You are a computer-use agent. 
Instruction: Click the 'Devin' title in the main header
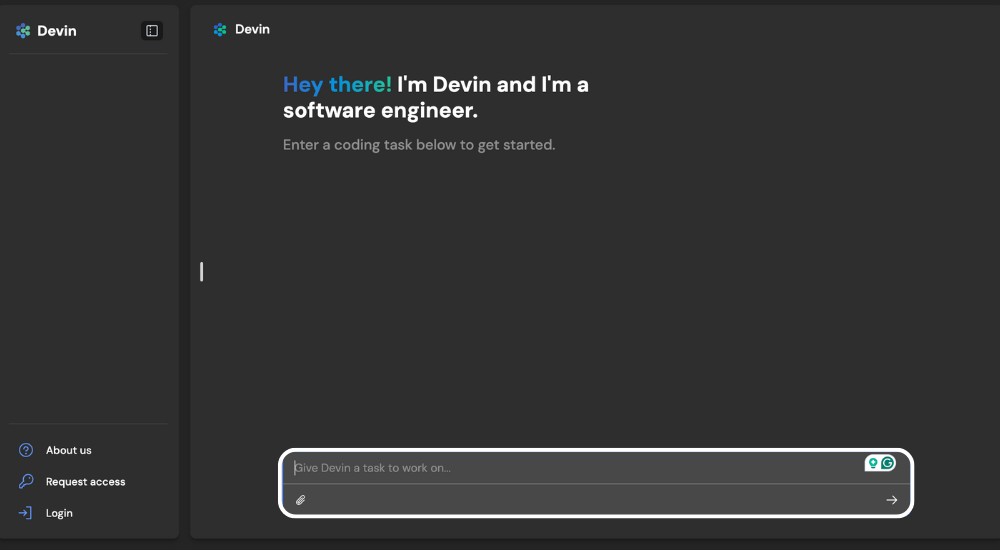tap(253, 29)
